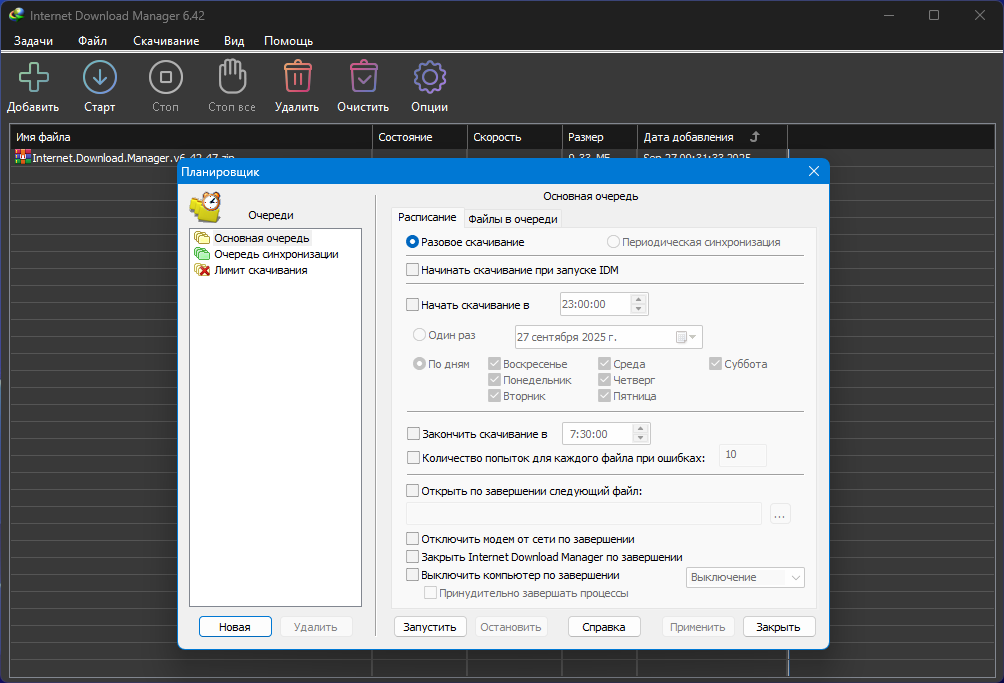The image size is (1004, 683).
Task: Open Опции gear icon
Action: pyautogui.click(x=429, y=78)
